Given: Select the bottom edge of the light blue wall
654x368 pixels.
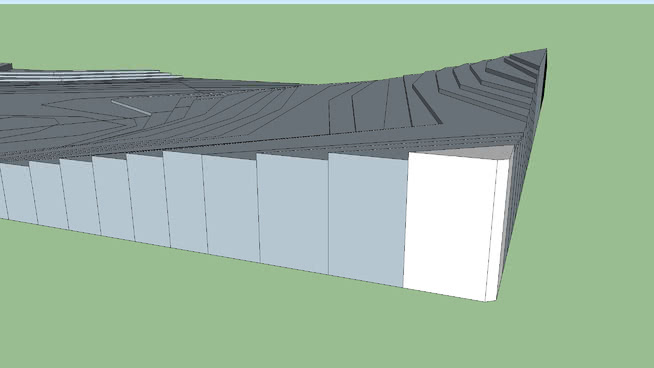Looking at the screenshot, I should pos(200,252).
